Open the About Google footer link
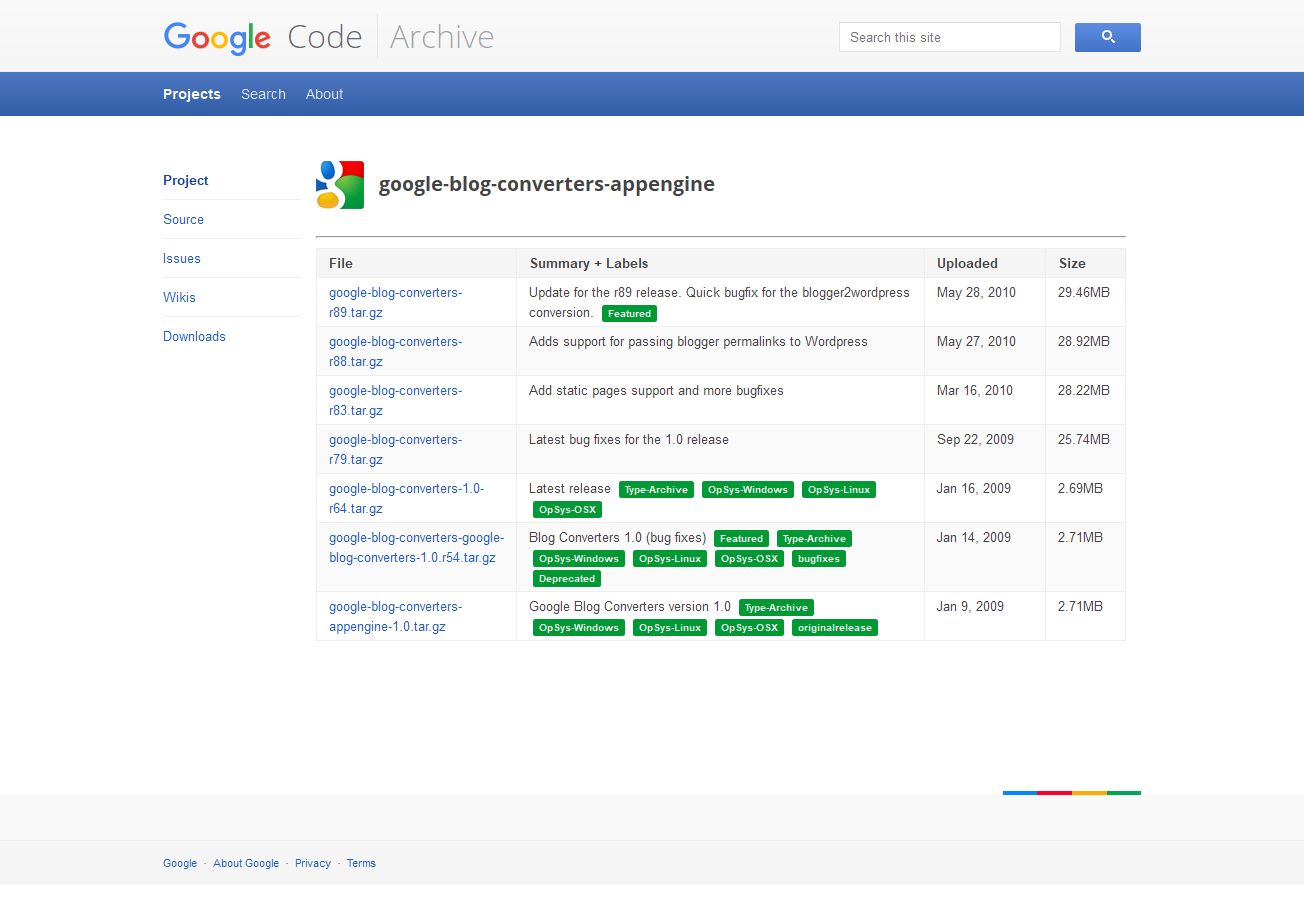1304x900 pixels. (246, 863)
